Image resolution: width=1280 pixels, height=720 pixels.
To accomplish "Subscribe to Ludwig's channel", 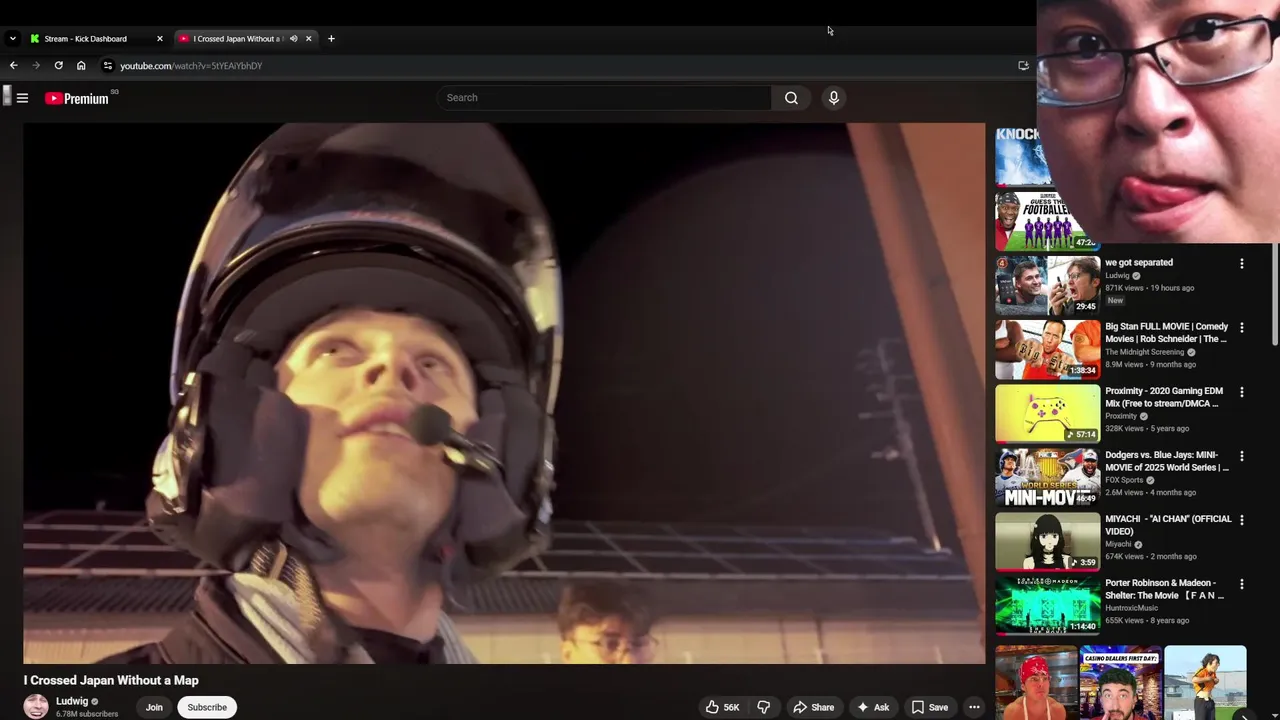I will 207,707.
